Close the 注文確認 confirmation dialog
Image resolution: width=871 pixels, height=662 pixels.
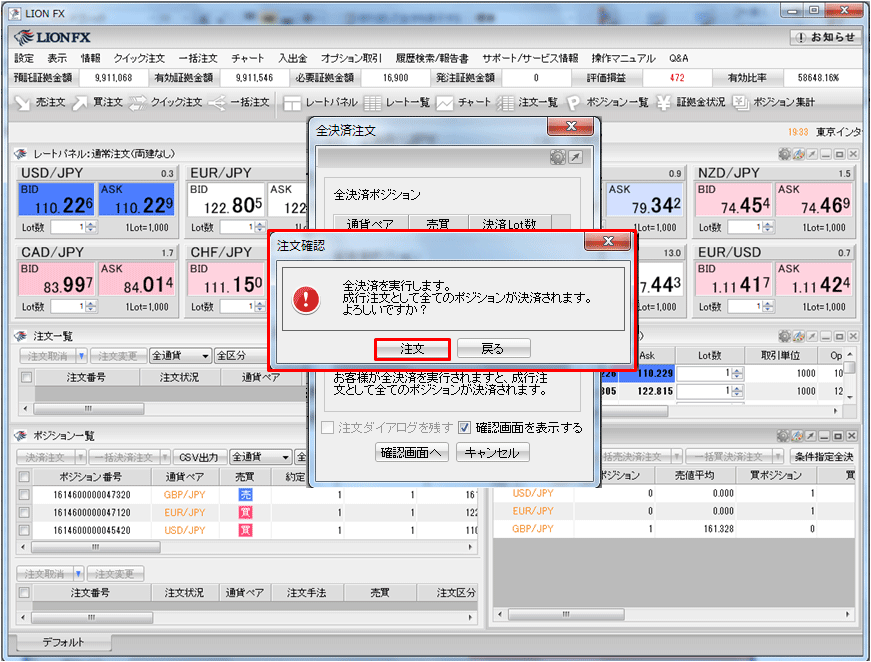tap(608, 241)
